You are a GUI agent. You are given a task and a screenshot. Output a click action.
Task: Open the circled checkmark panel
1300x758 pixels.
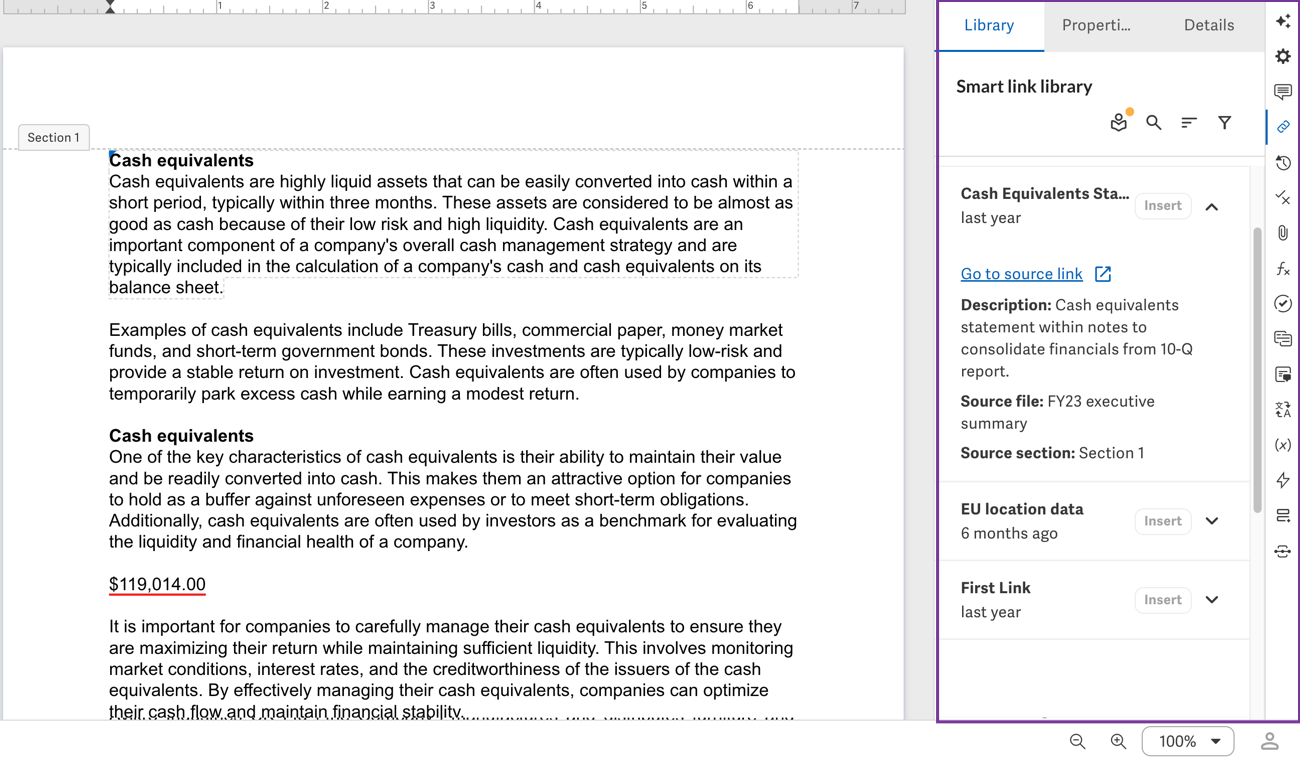[1283, 304]
